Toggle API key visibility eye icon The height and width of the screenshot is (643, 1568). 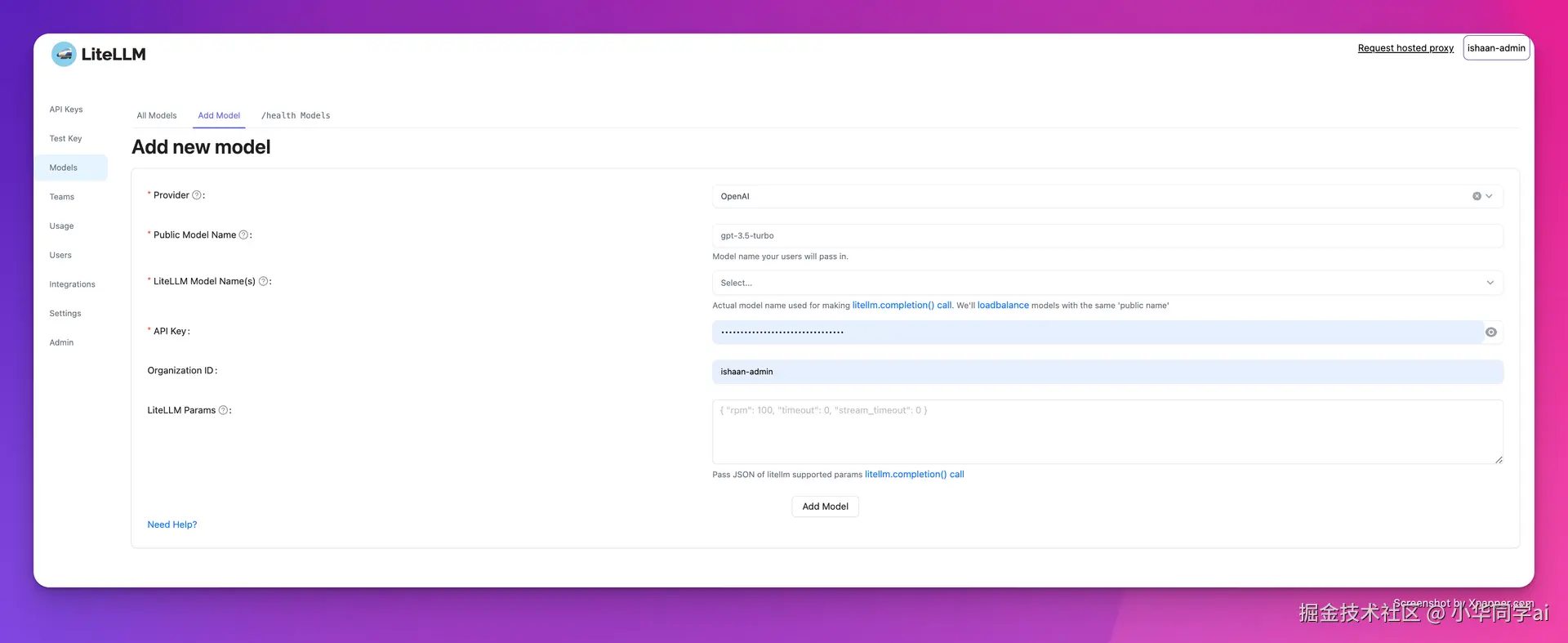click(x=1491, y=332)
